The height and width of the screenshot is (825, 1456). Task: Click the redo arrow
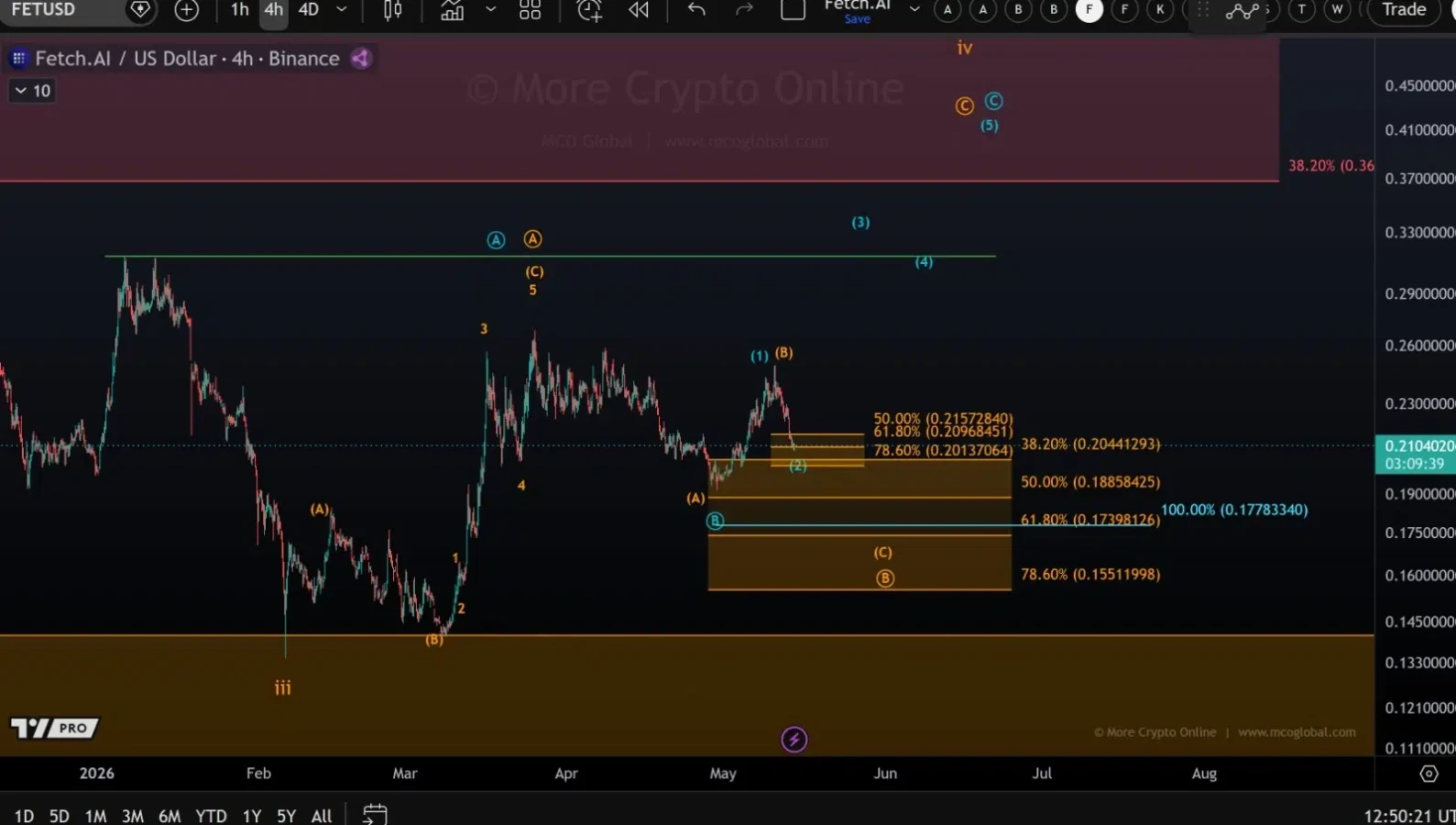click(x=744, y=10)
